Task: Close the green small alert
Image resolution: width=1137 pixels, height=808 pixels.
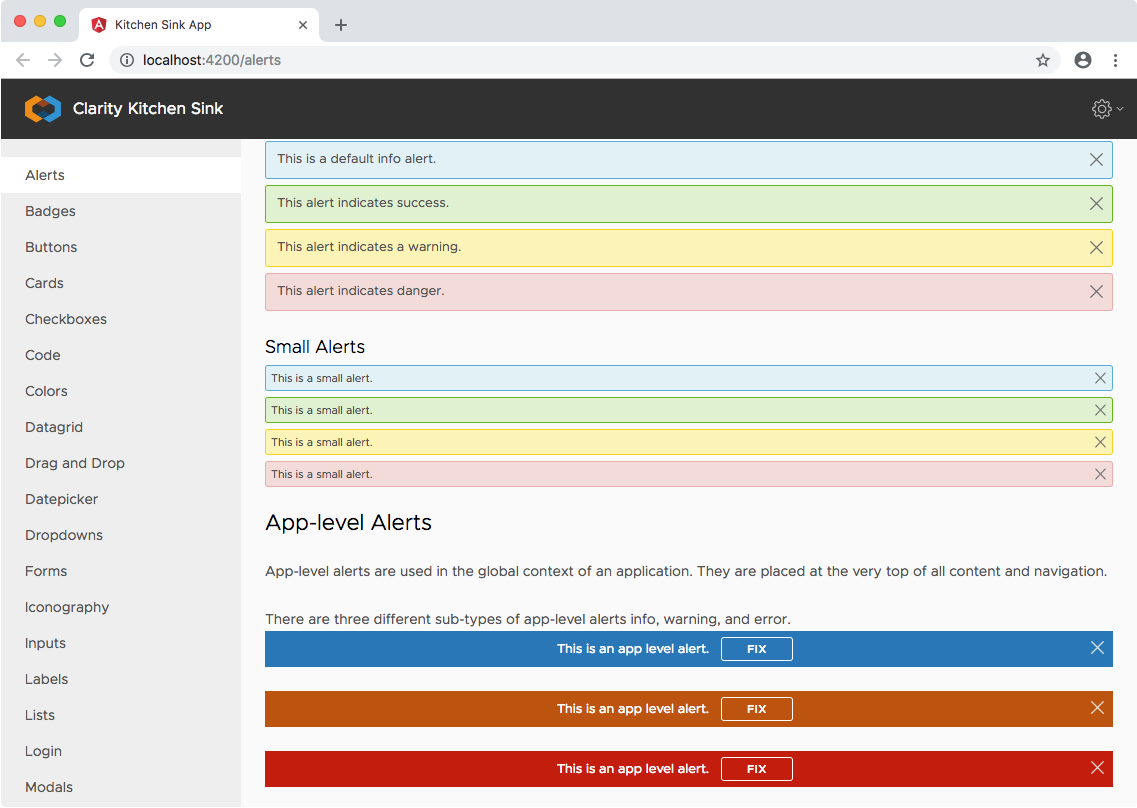Action: point(1100,410)
